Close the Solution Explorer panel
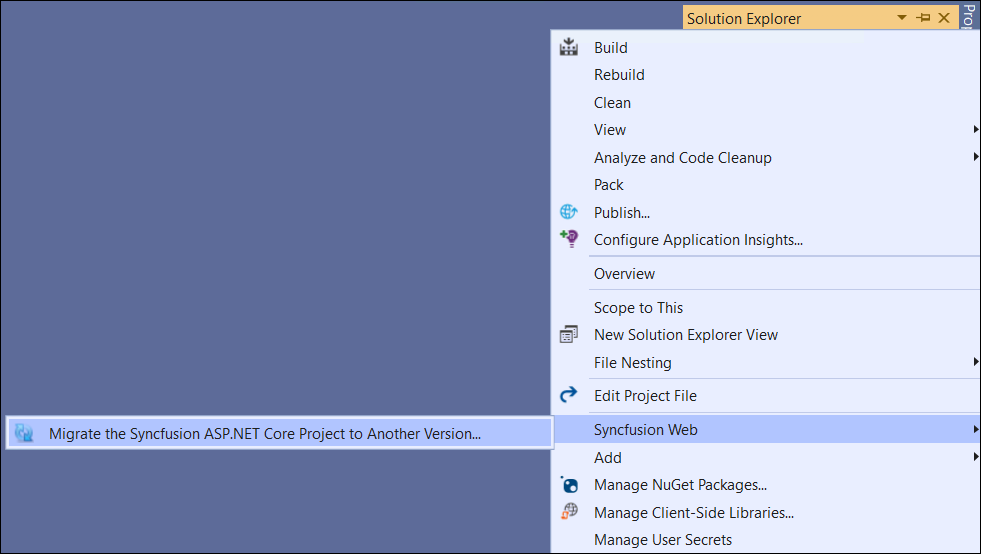This screenshot has width=981, height=554. point(944,18)
